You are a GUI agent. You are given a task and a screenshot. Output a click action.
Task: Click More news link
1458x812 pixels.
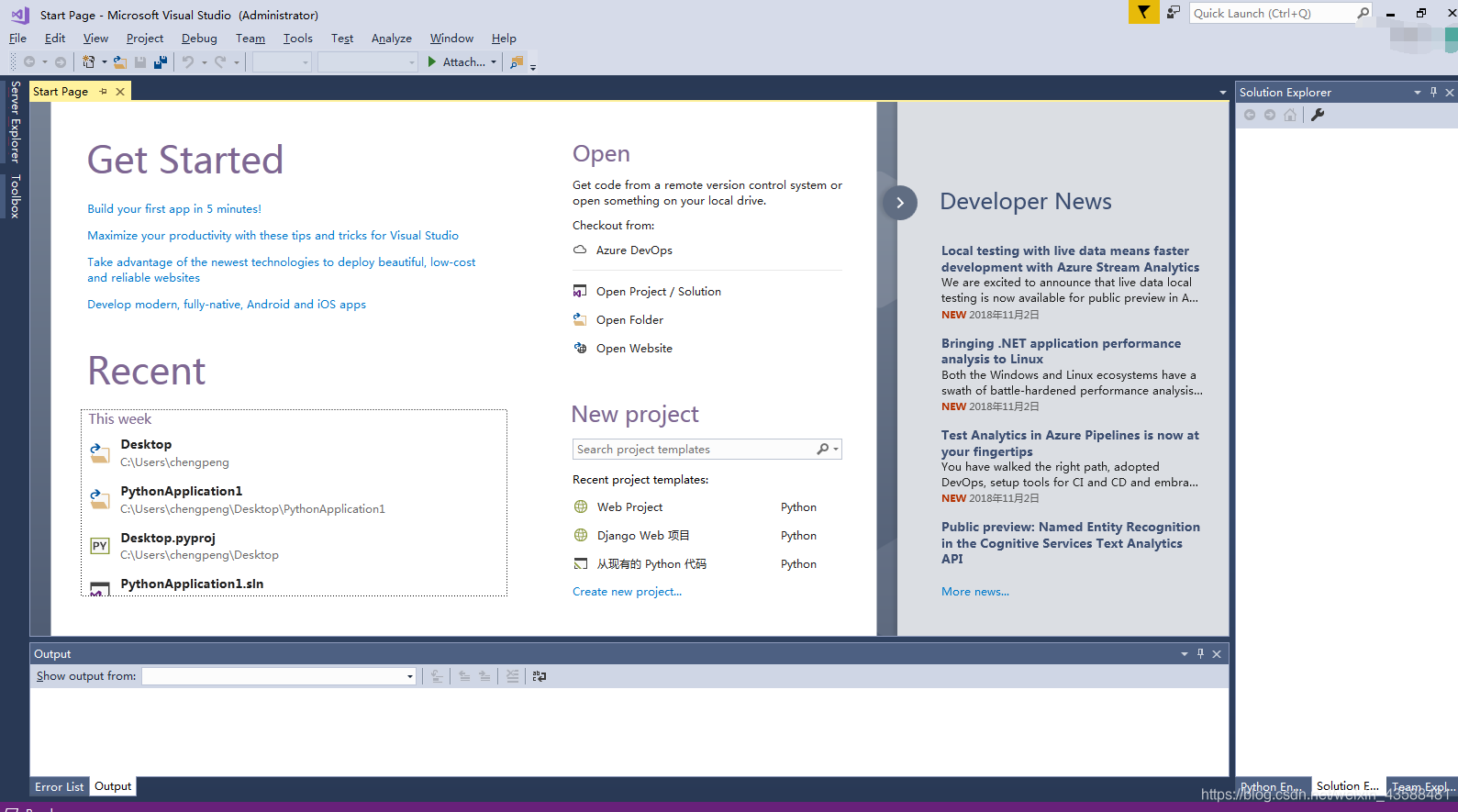[974, 591]
